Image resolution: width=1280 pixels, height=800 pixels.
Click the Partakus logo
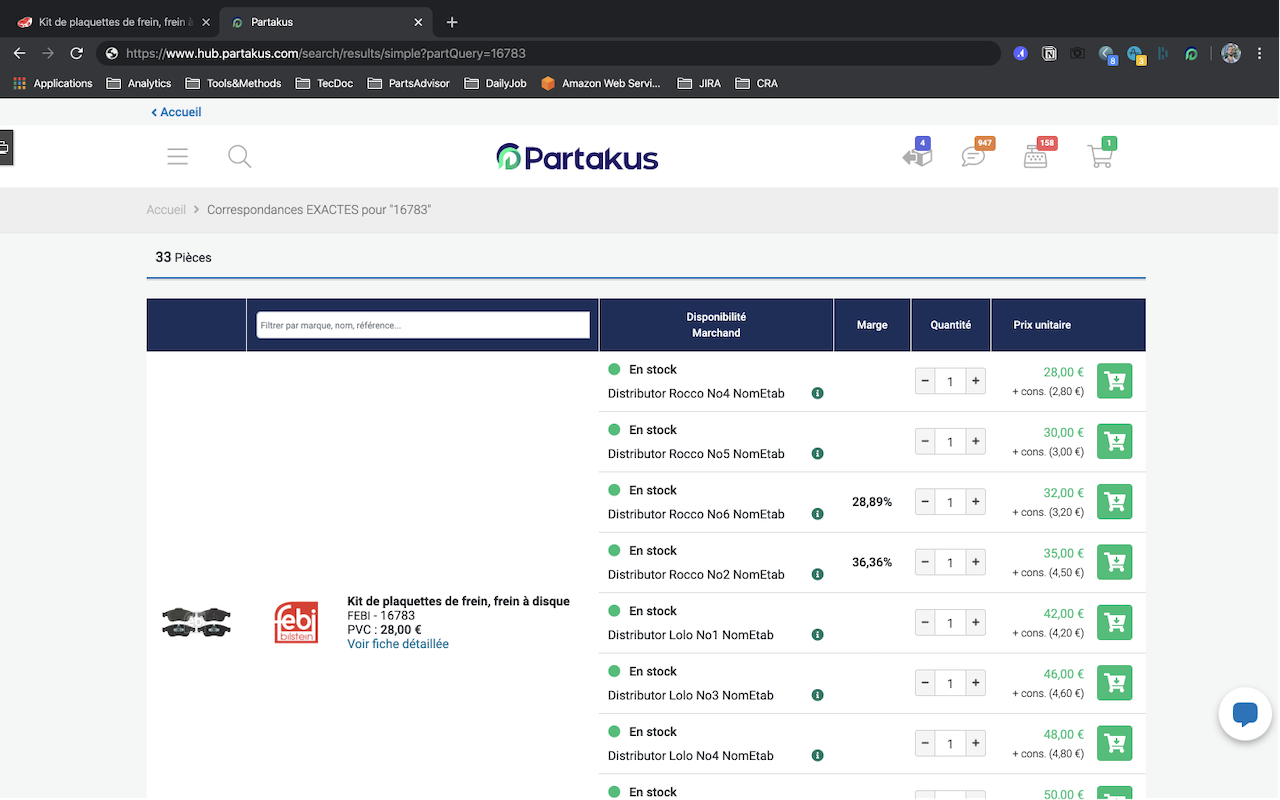577,157
